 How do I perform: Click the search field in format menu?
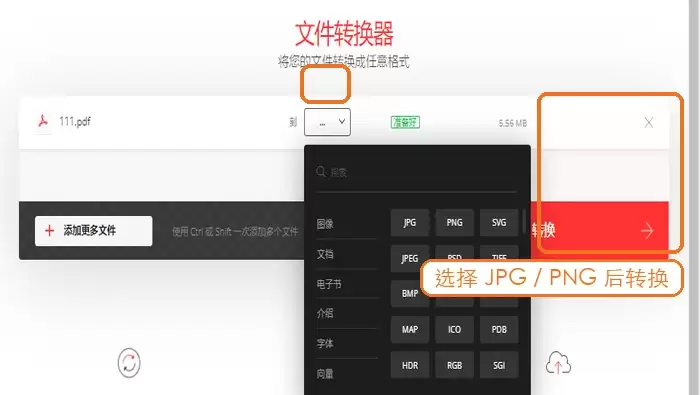[x=416, y=172]
